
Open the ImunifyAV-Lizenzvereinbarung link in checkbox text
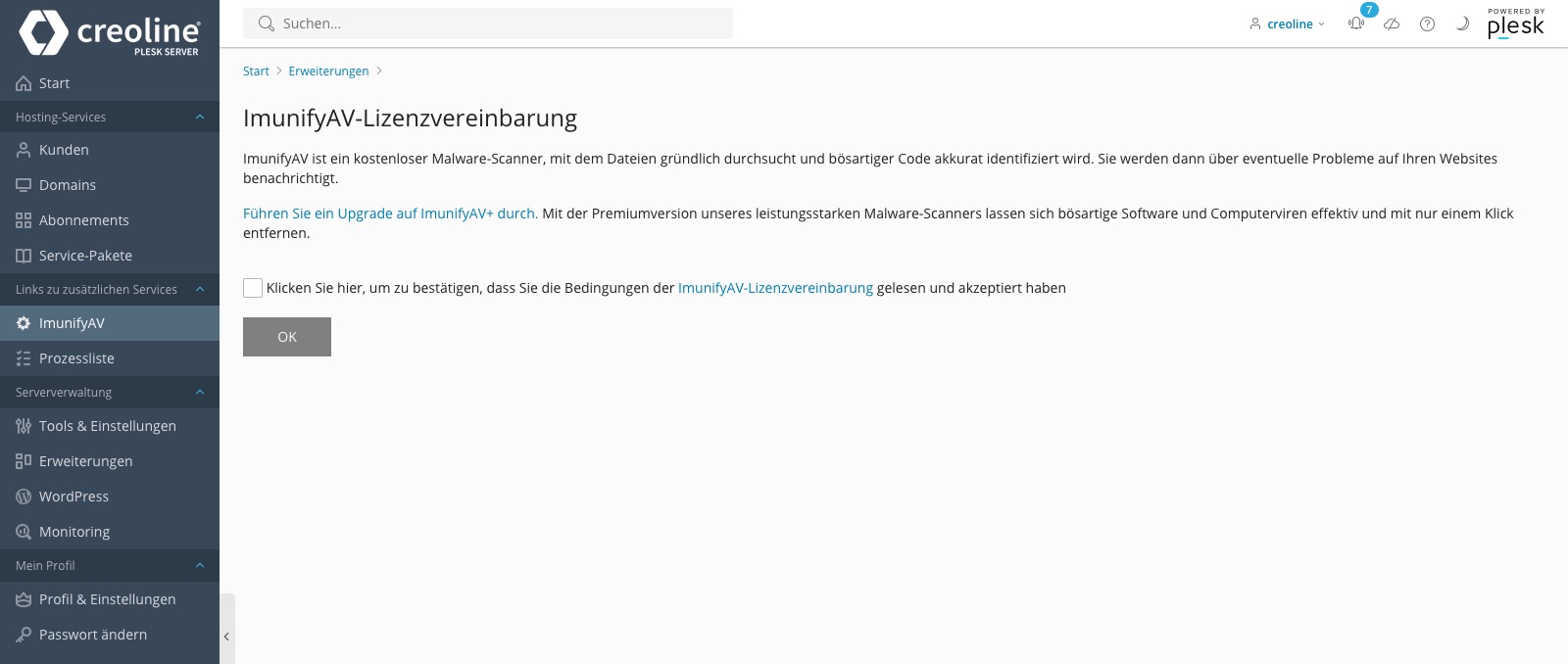[775, 288]
